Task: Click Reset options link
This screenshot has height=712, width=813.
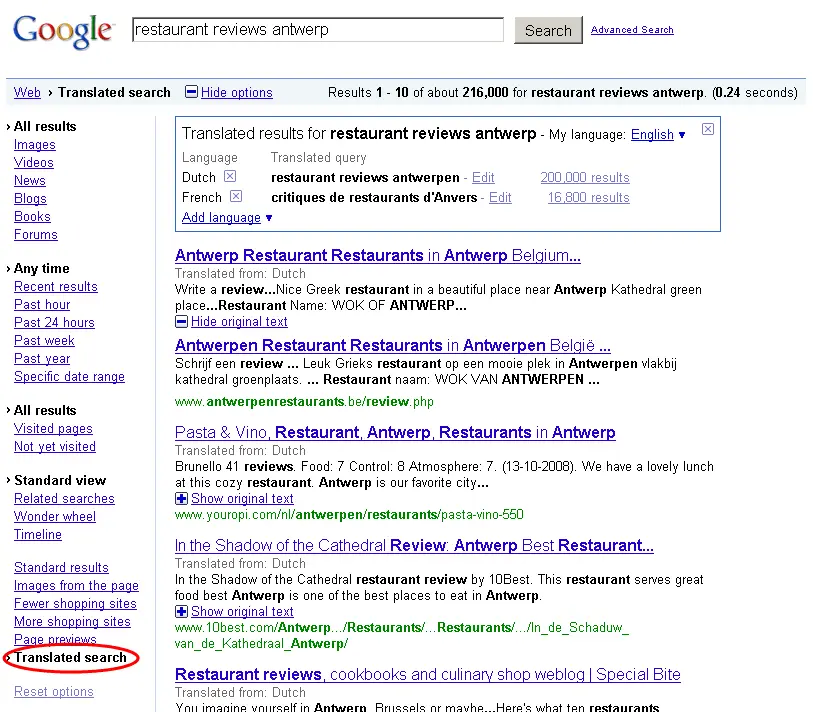Action: tap(54, 692)
